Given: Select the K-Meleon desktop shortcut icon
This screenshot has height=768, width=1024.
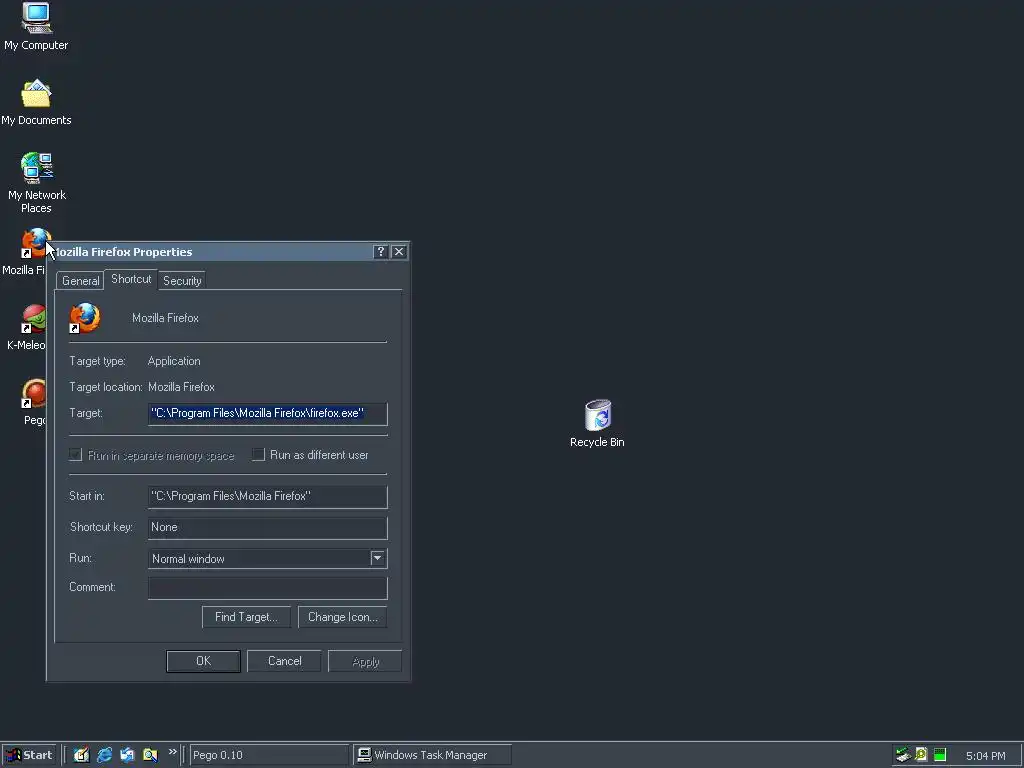Looking at the screenshot, I should point(33,319).
